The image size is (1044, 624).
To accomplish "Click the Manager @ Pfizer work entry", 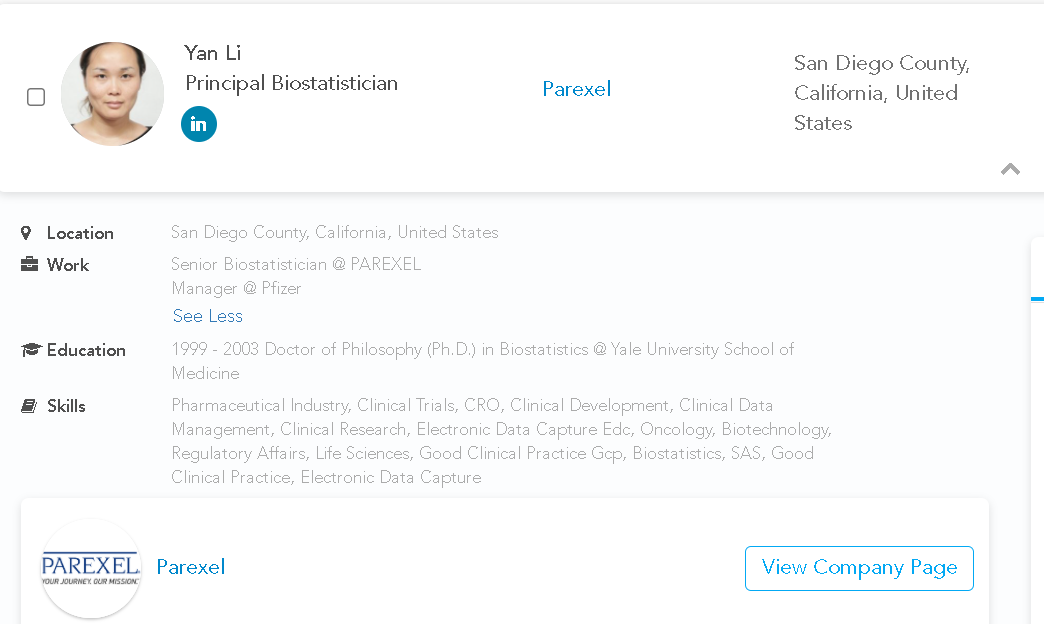I will click(x=236, y=288).
